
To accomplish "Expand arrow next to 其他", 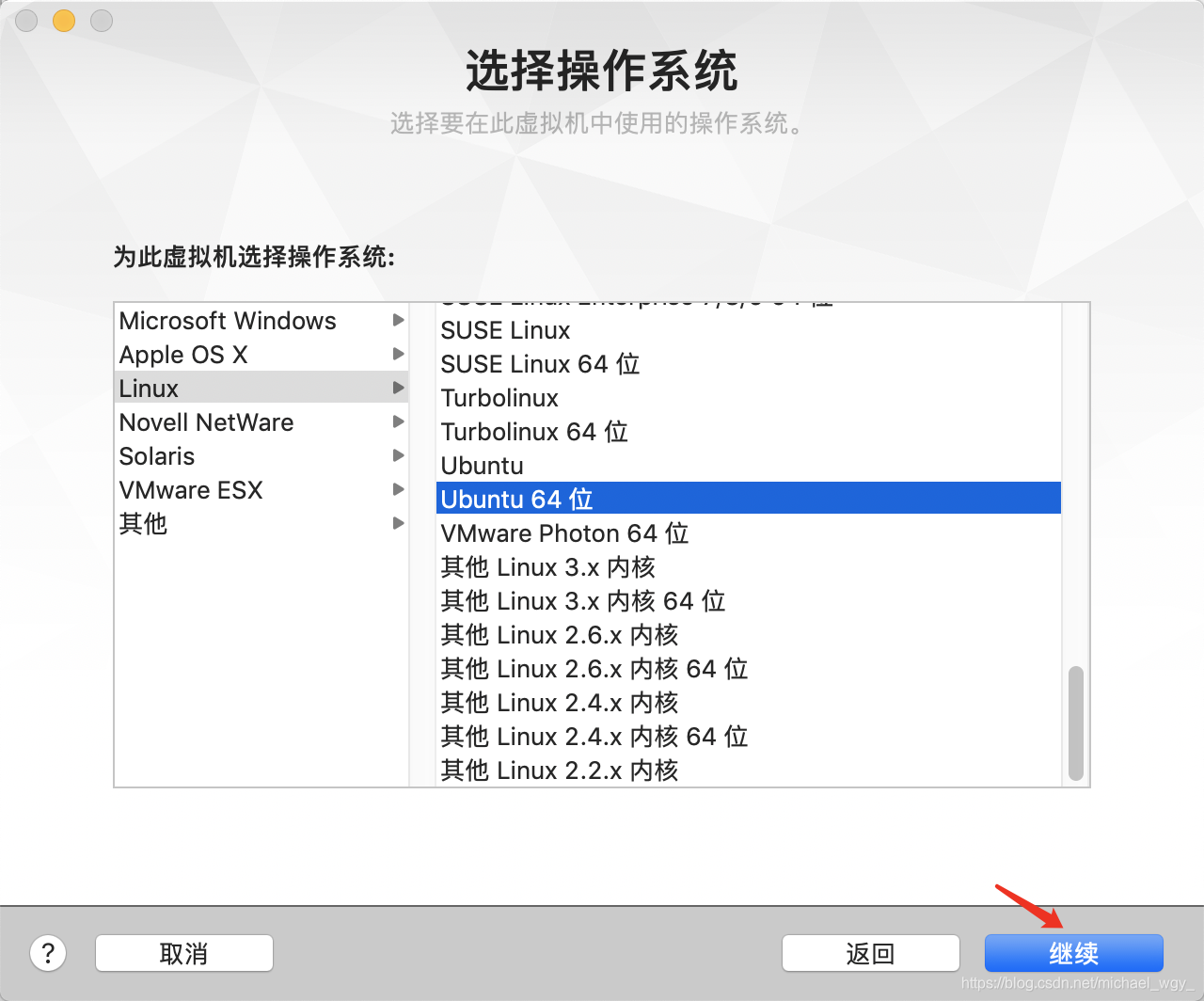I will coord(398,523).
